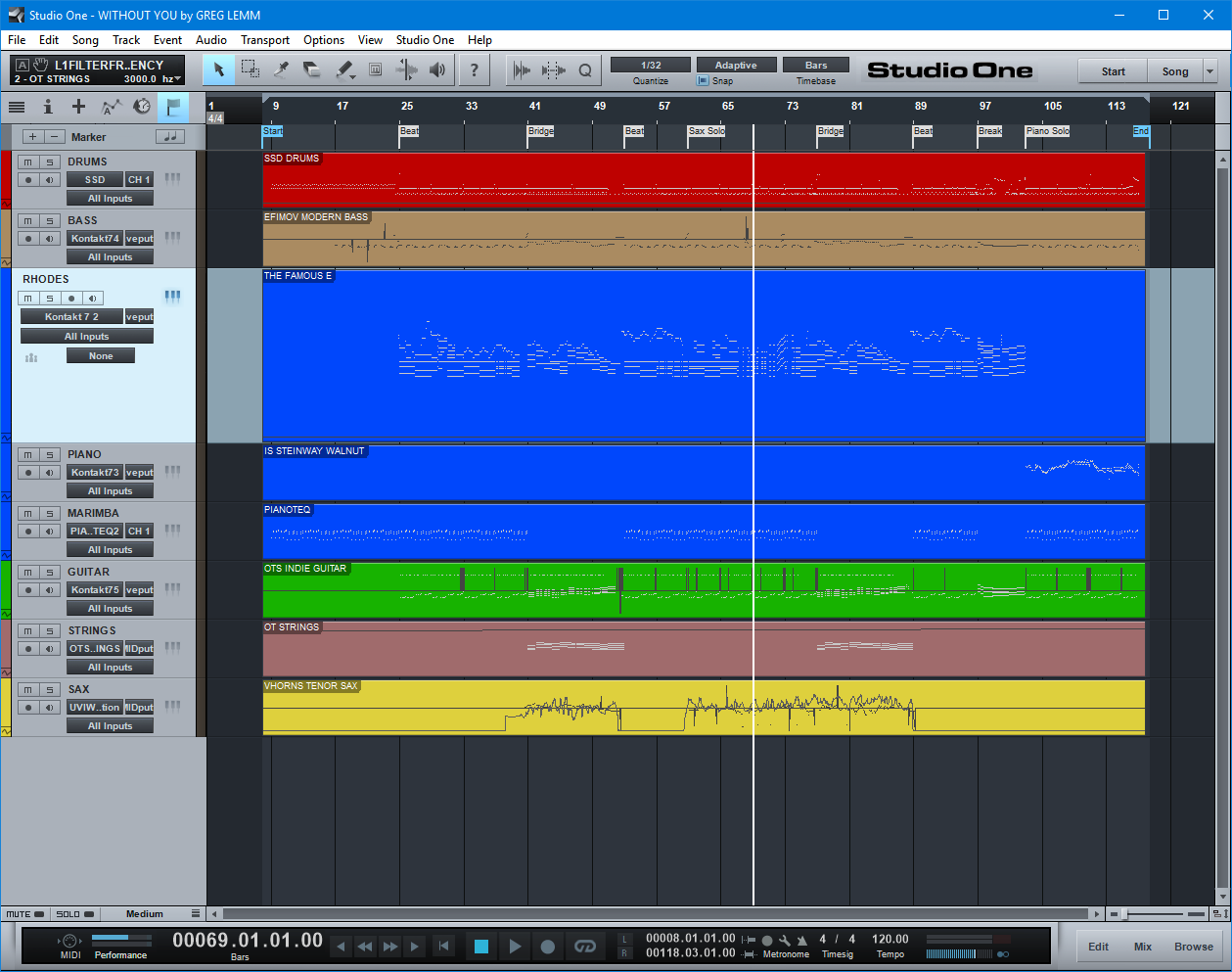
Task: Open the Song menu in the menu bar
Action: (x=85, y=40)
